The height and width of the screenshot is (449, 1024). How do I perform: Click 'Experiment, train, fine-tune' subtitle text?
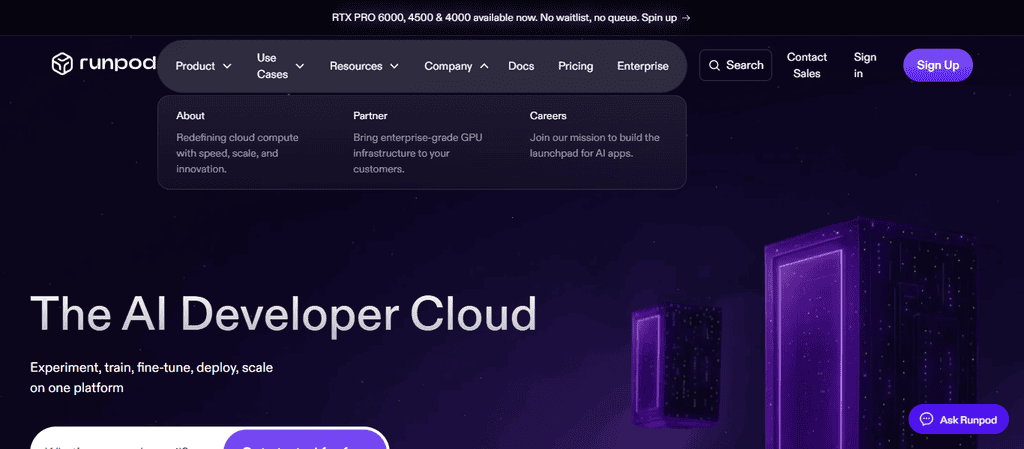[x=152, y=378]
